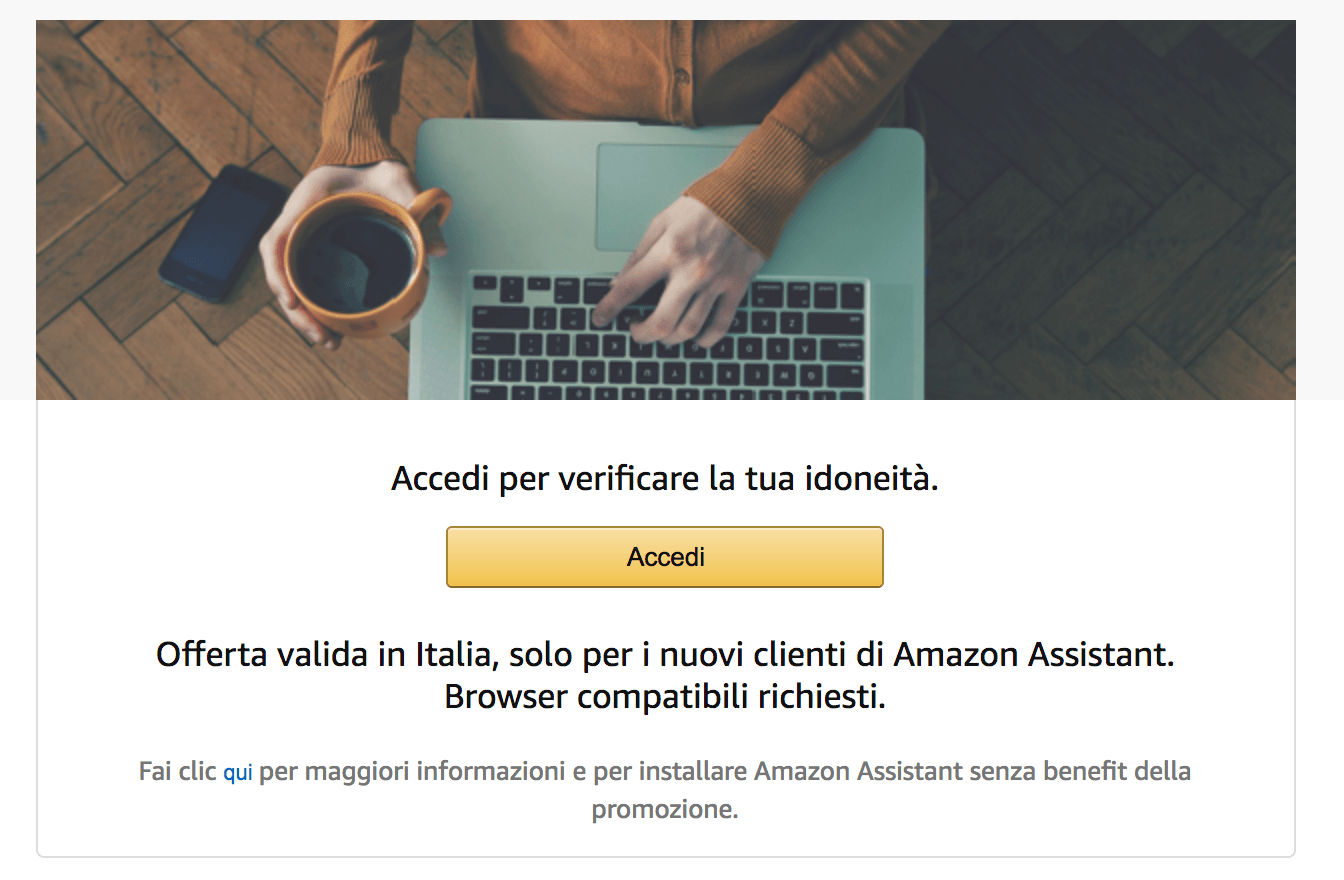The image size is (1344, 880).
Task: Click the word 'promozione.' in the footnote
Action: pyautogui.click(x=665, y=809)
